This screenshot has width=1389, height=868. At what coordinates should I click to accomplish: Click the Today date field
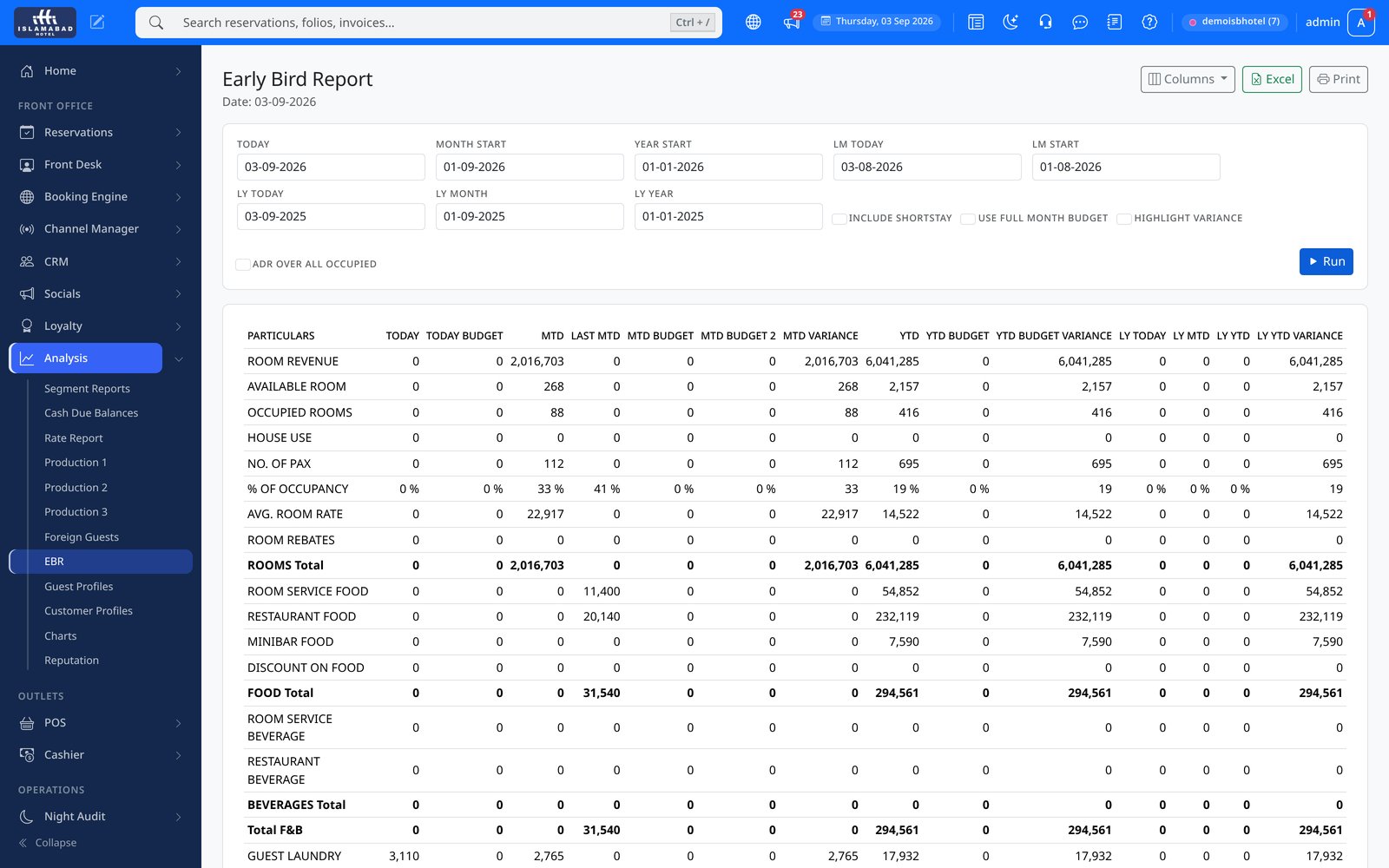click(331, 167)
